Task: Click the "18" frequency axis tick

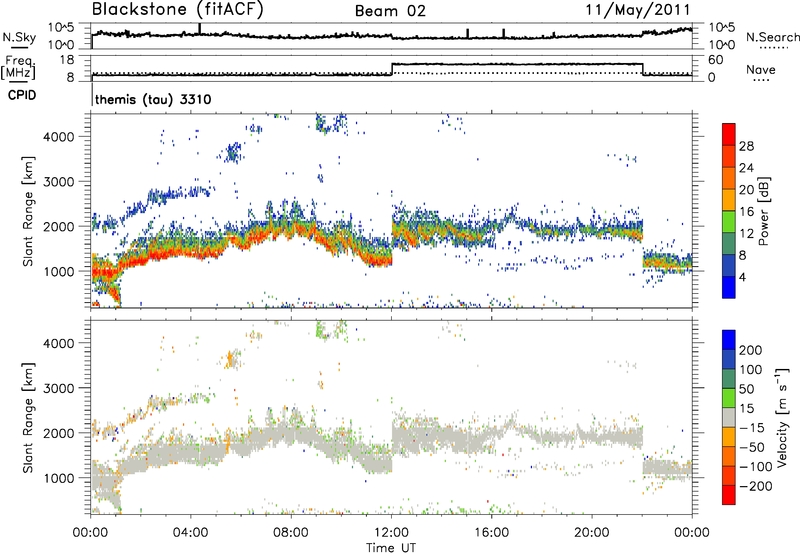Action: pyautogui.click(x=67, y=60)
